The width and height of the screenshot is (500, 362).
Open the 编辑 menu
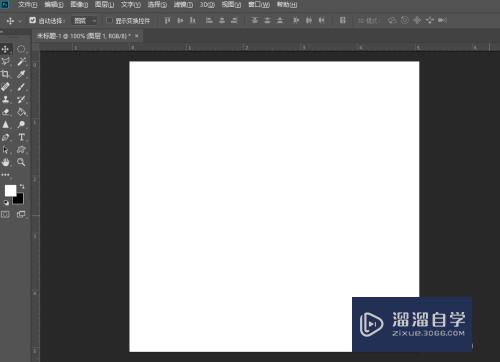click(54, 5)
